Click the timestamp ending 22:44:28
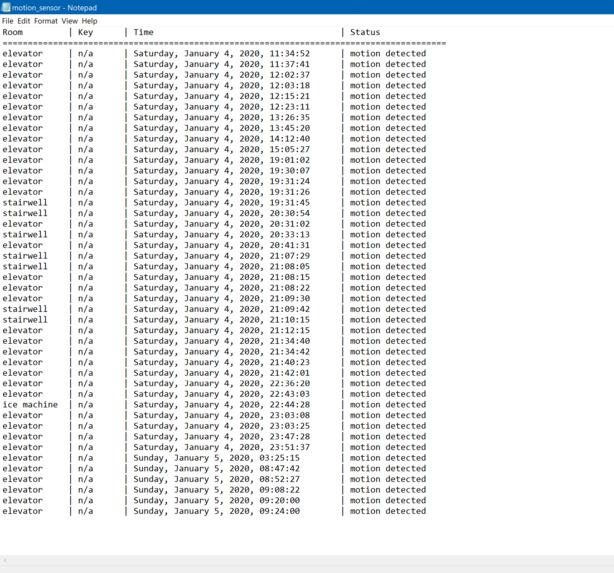This screenshot has height=573, width=614. click(222, 405)
